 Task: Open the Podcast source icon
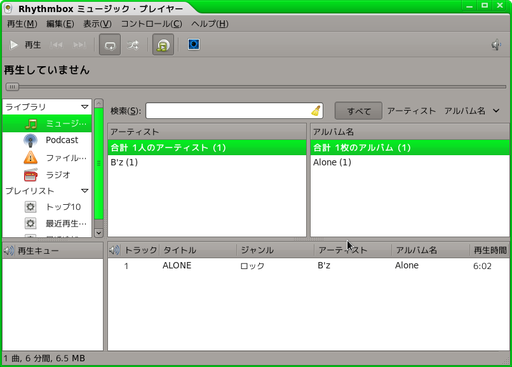click(x=31, y=140)
